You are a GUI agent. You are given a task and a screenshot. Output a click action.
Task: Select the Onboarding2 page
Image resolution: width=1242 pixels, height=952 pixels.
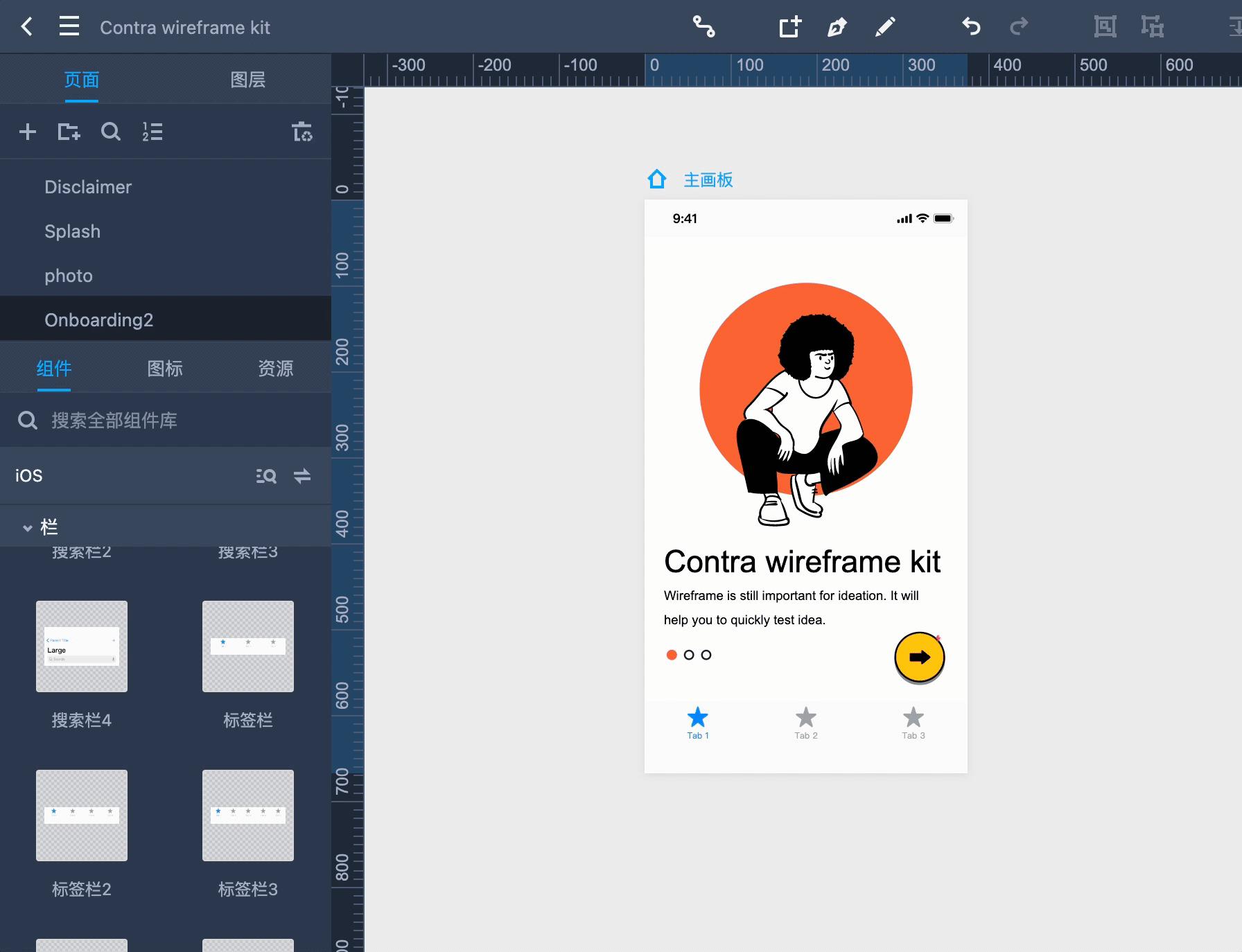coord(166,320)
